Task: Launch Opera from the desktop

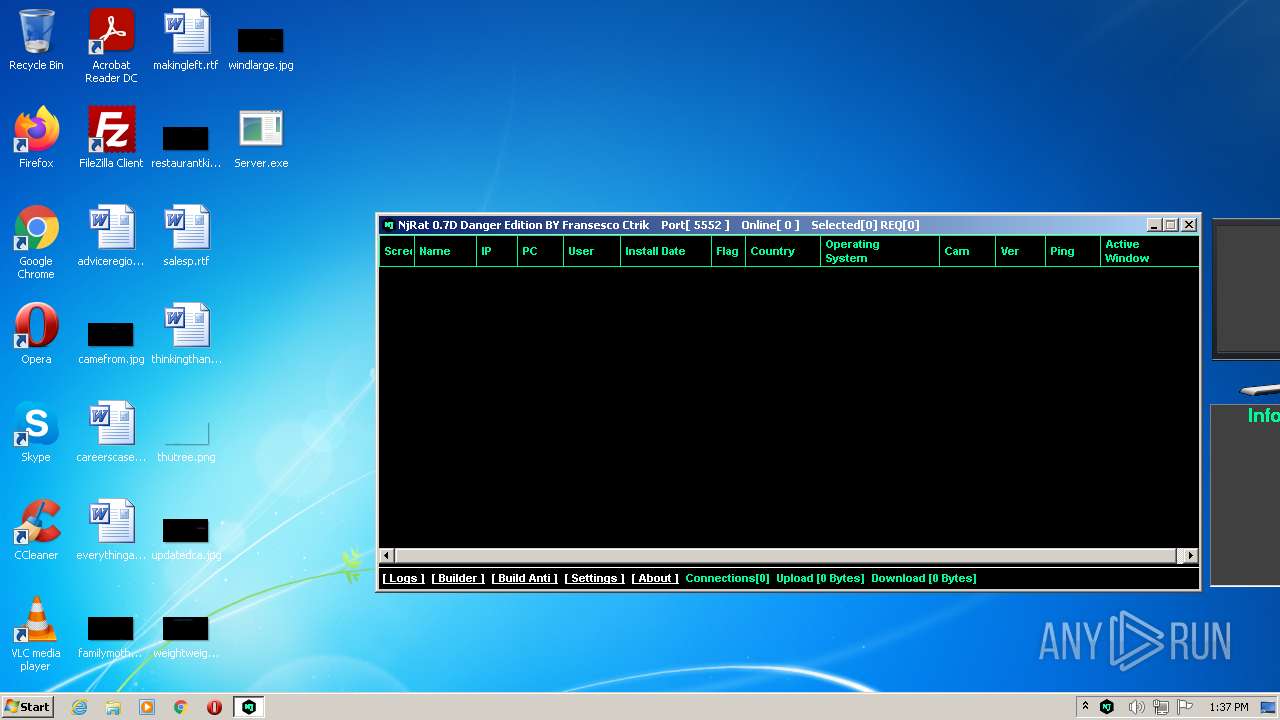Action: click(36, 334)
